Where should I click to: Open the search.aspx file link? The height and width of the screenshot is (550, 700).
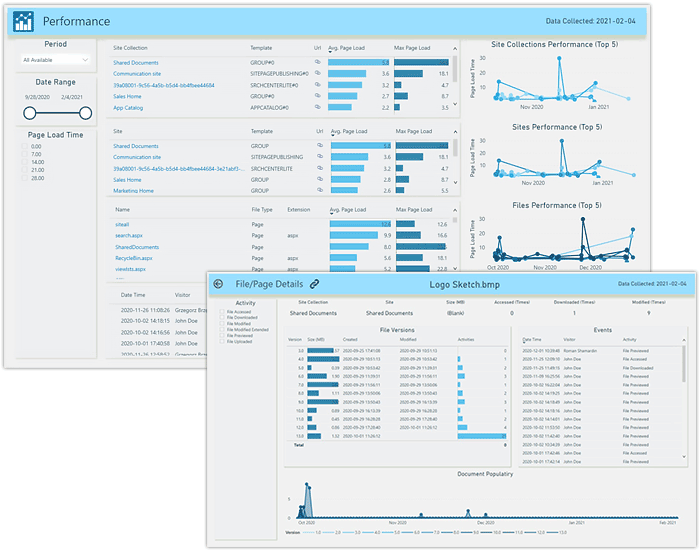130,236
